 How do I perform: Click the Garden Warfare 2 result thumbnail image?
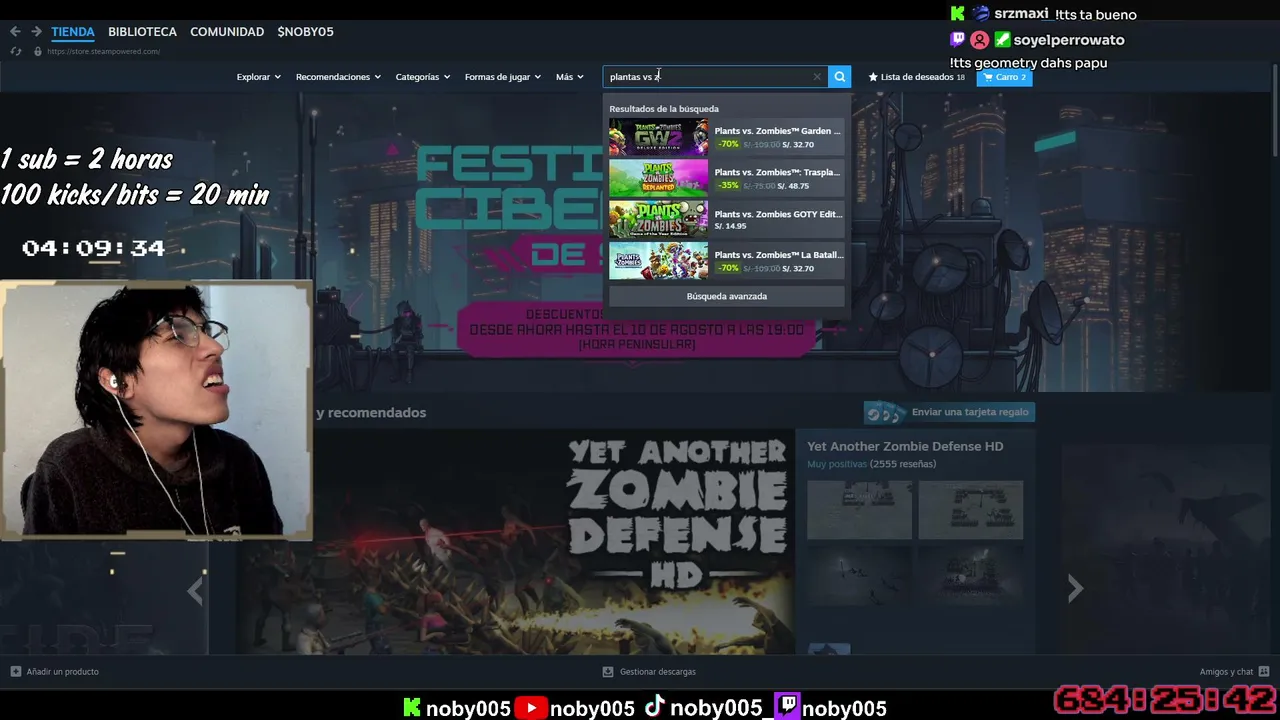point(658,138)
